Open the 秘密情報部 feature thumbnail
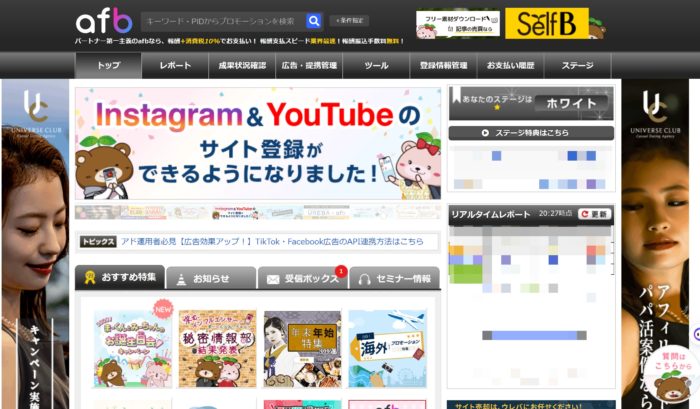The height and width of the screenshot is (409, 700). tap(217, 348)
